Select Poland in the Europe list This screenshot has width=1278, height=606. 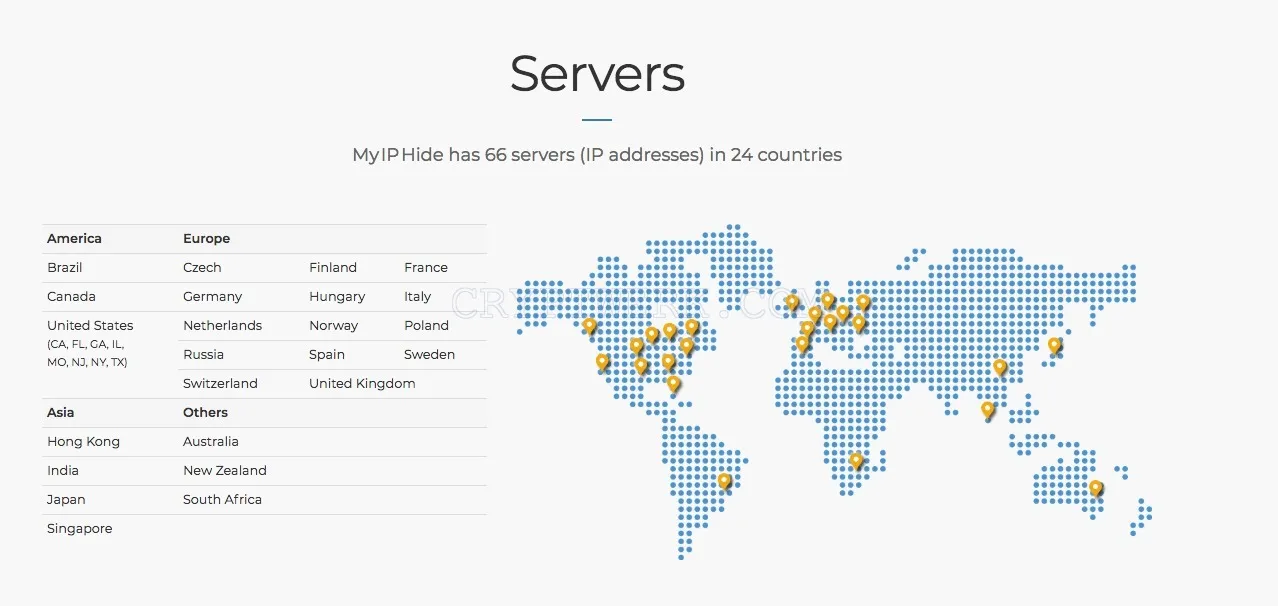(x=427, y=326)
